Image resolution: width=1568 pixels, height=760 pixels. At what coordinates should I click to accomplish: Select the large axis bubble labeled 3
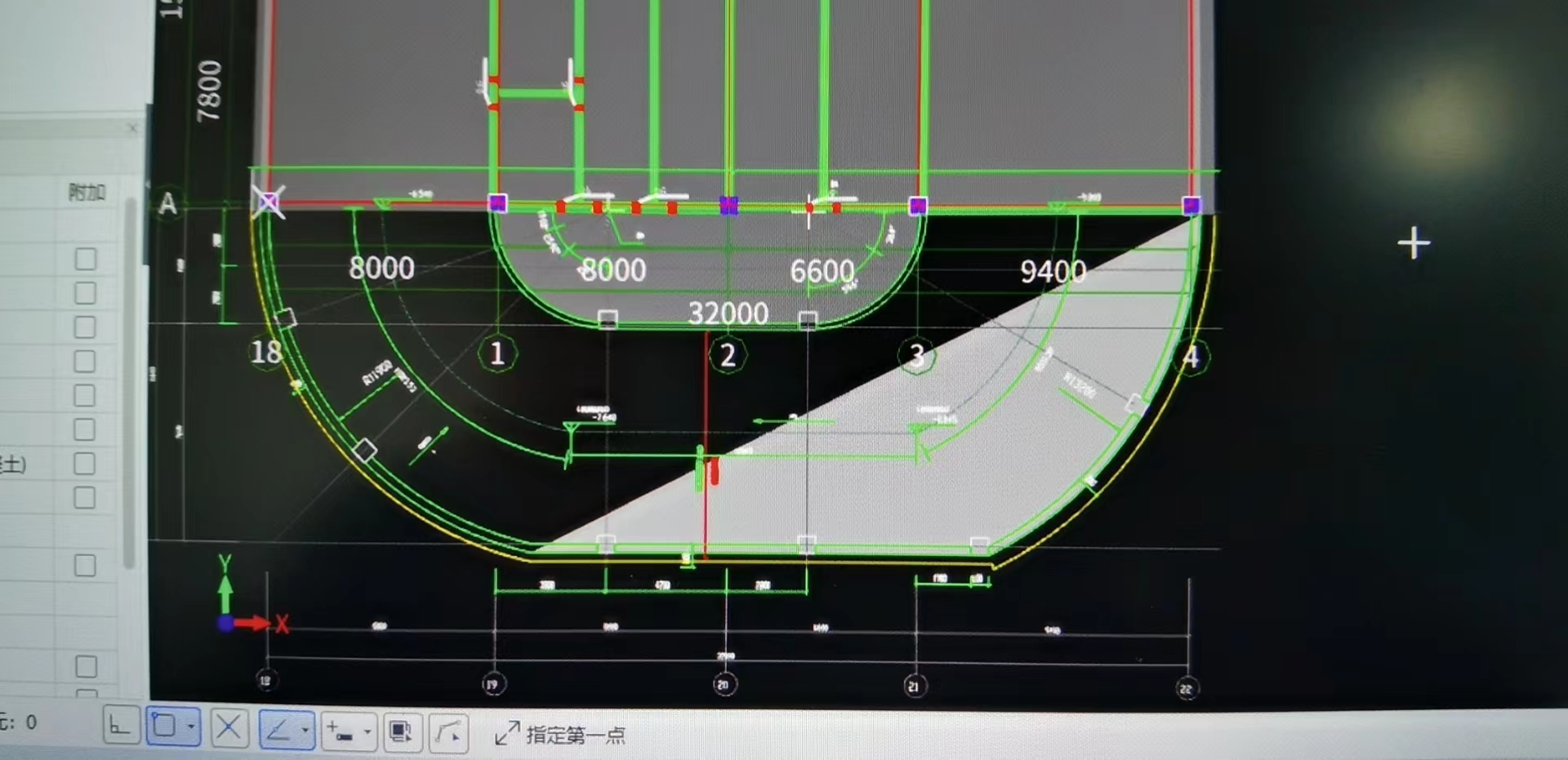pos(916,356)
